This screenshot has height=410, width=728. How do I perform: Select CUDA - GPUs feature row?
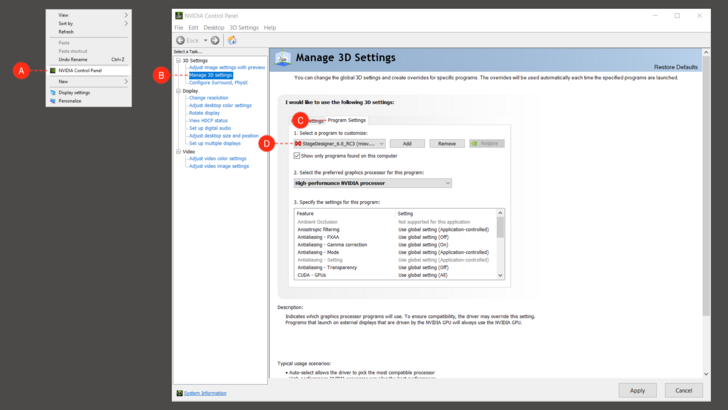[396, 275]
